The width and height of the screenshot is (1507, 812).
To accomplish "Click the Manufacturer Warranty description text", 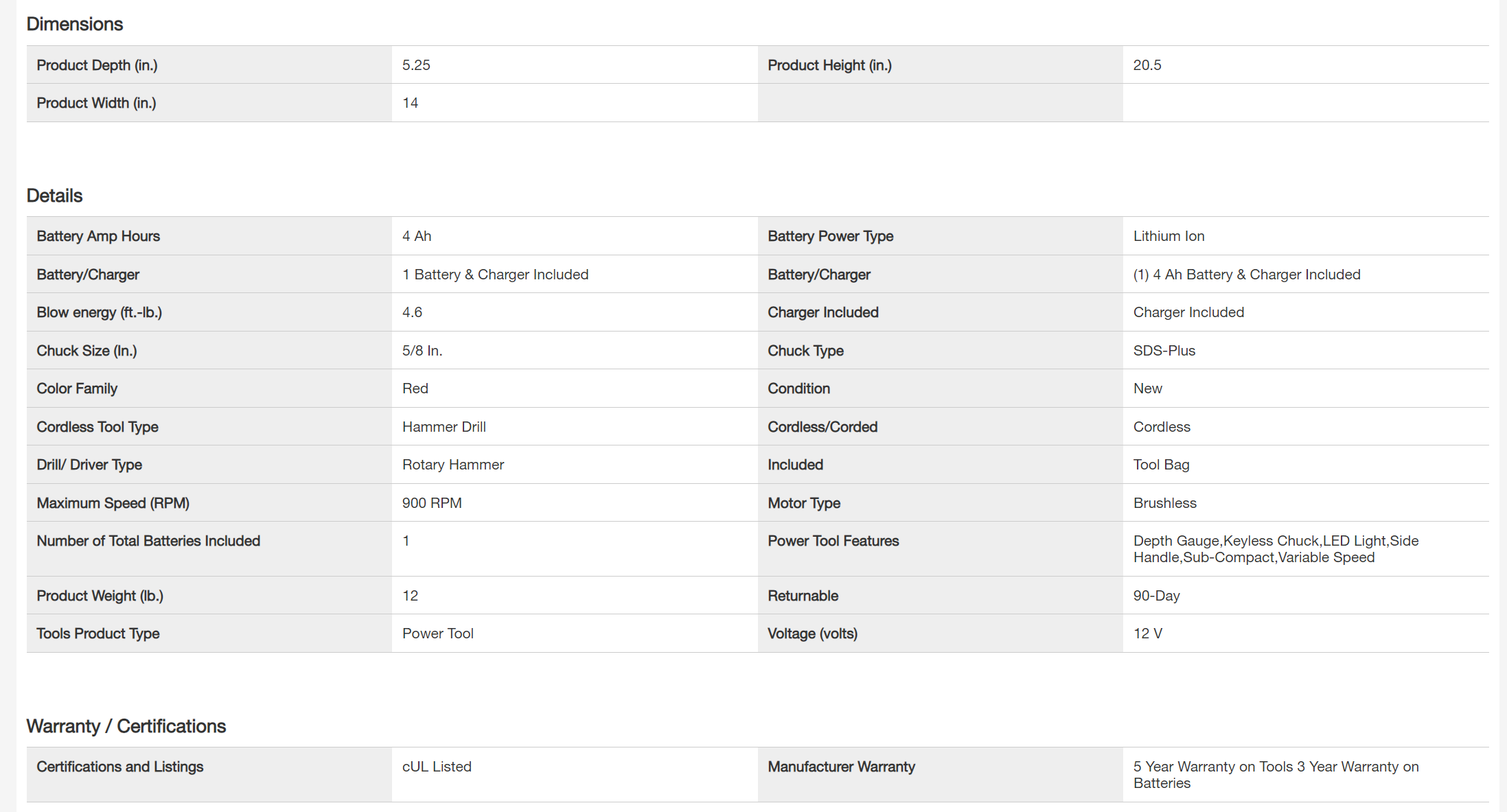I will coord(1275,775).
